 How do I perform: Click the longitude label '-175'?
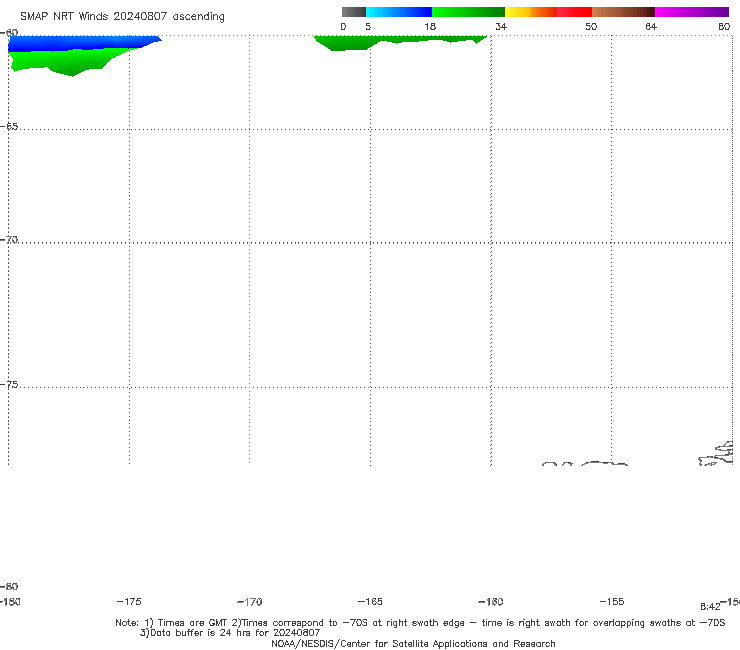(x=129, y=602)
